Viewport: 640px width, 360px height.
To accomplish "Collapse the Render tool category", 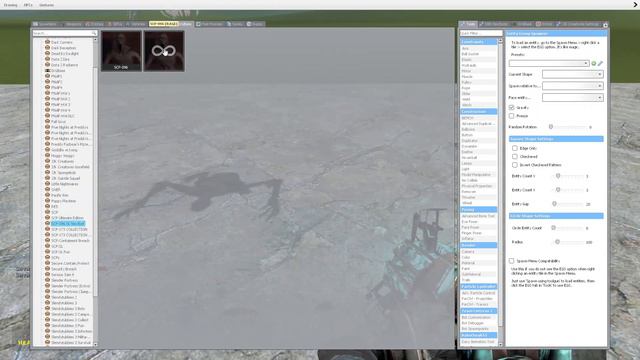I will tap(478, 245).
